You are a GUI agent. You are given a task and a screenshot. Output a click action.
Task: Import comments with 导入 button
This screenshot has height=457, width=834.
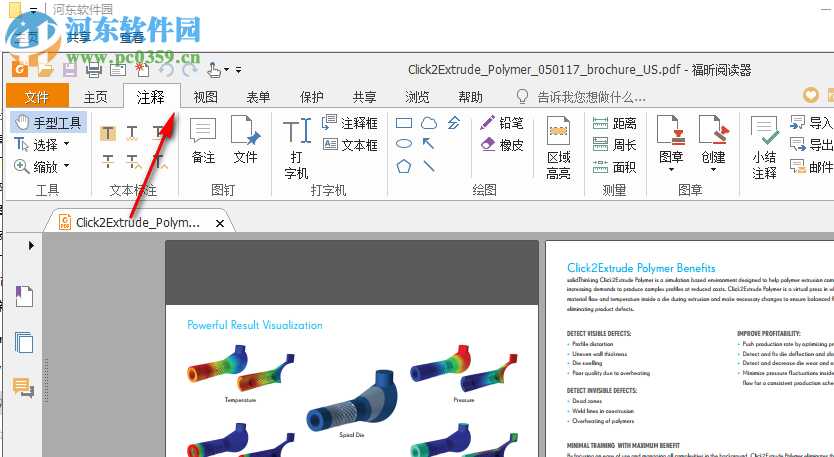pos(811,123)
